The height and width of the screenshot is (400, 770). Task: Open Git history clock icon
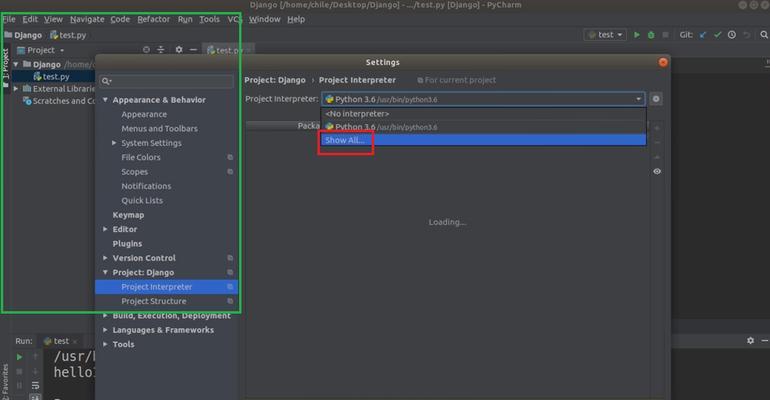[732, 35]
